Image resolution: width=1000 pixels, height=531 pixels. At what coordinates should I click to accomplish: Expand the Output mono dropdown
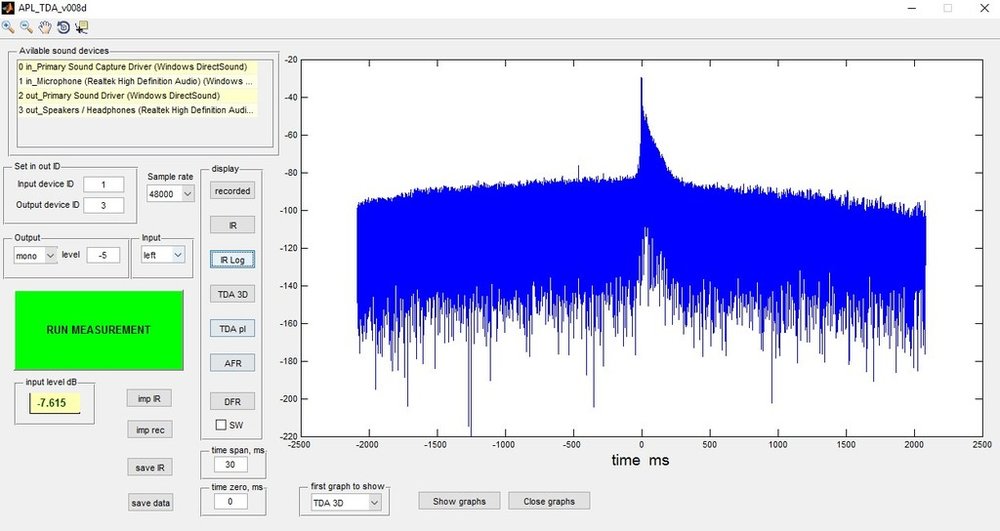[36, 255]
